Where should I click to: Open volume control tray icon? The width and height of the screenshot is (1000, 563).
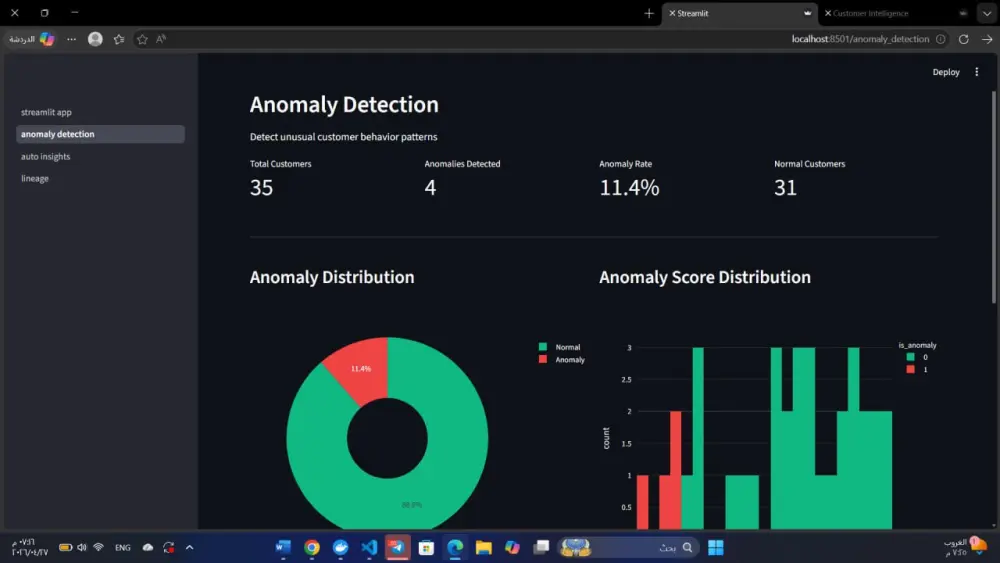pyautogui.click(x=82, y=548)
